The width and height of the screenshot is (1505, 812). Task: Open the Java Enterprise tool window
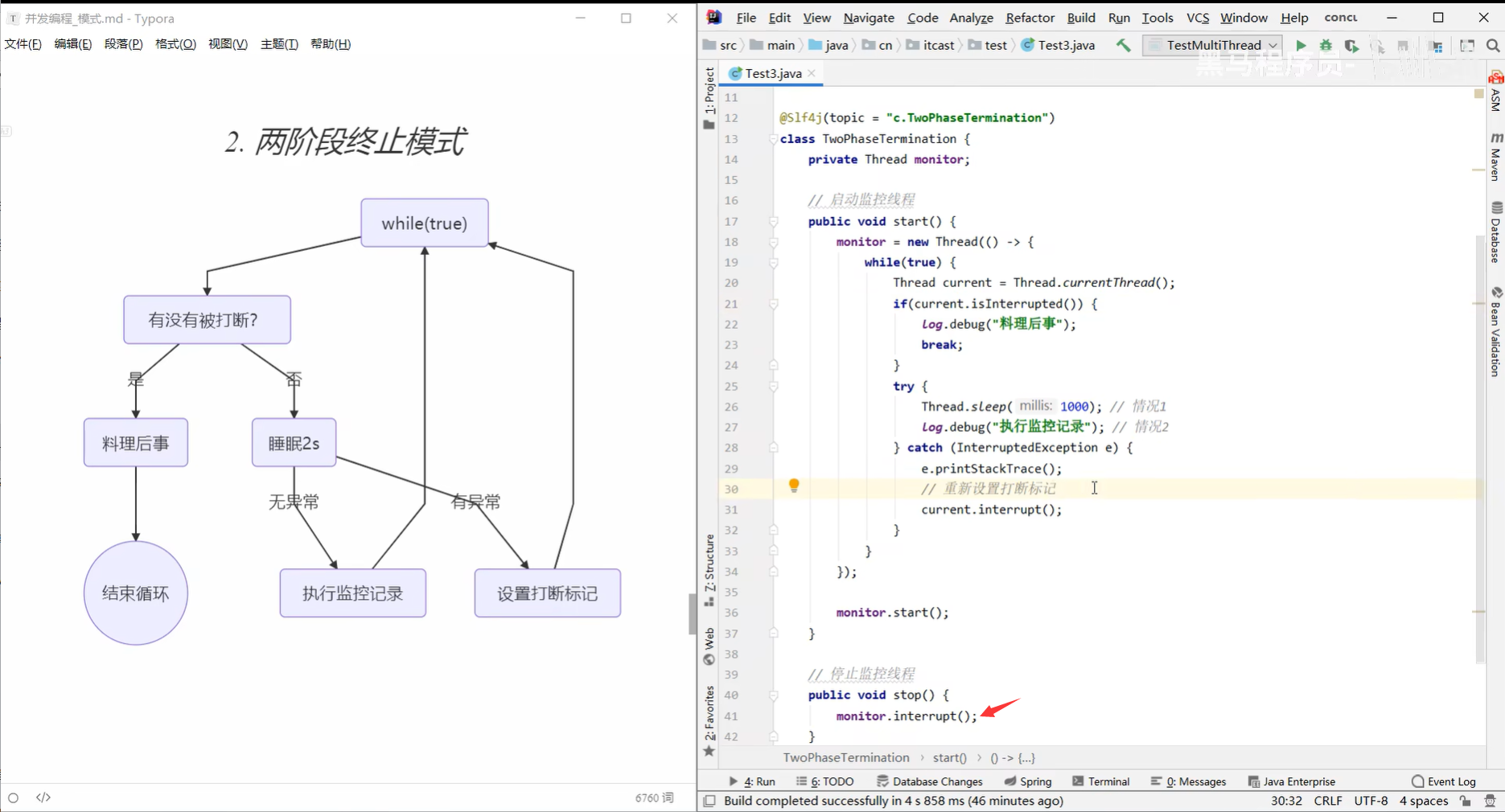pyautogui.click(x=1291, y=781)
